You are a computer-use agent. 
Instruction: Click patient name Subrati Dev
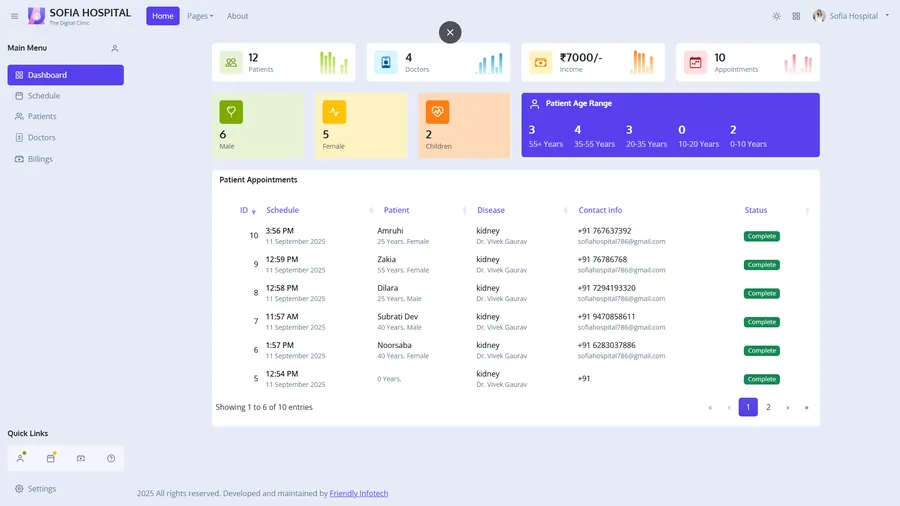398,317
